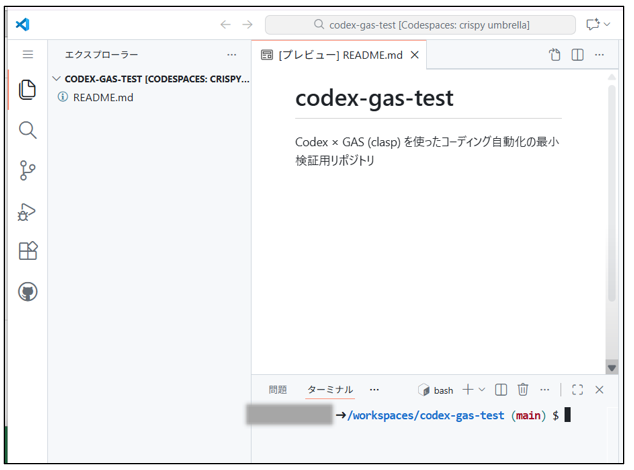Screen dimensions: 634x470
Task: Open the Search view in activity bar
Action: click(x=27, y=130)
